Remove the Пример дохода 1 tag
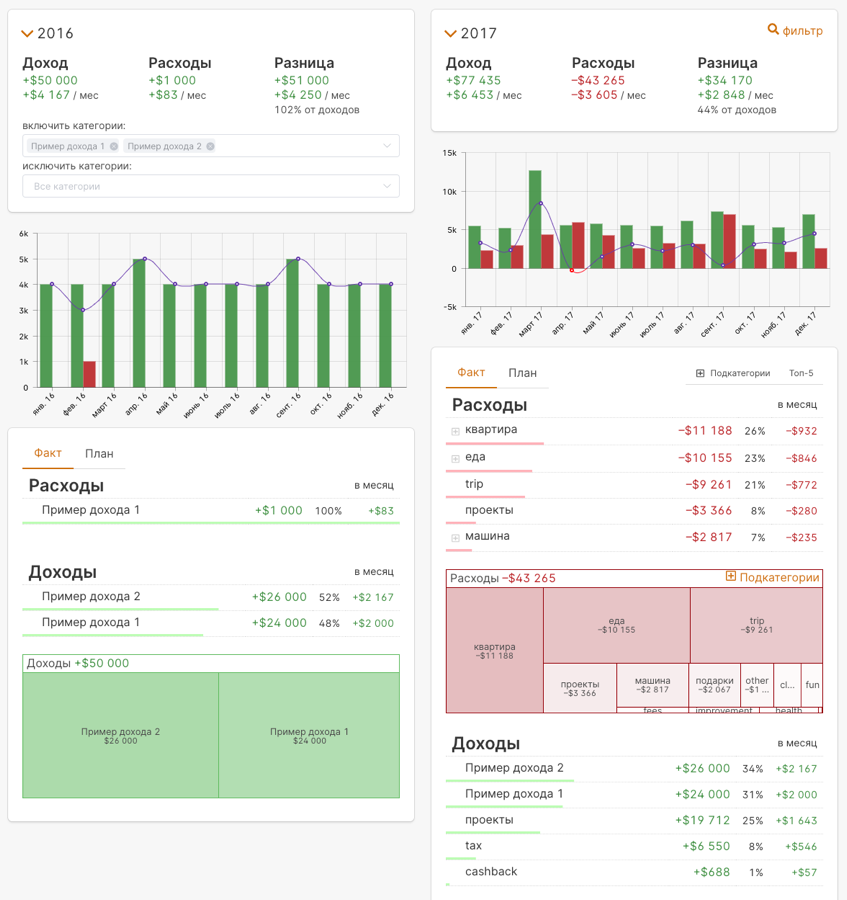This screenshot has width=847, height=900. 114,146
